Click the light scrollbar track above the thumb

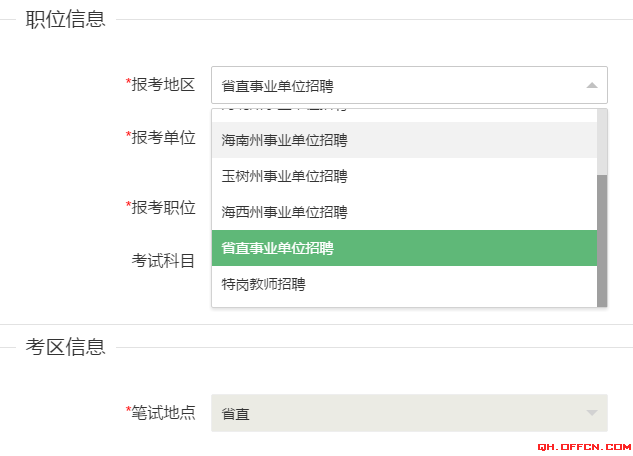tap(602, 142)
